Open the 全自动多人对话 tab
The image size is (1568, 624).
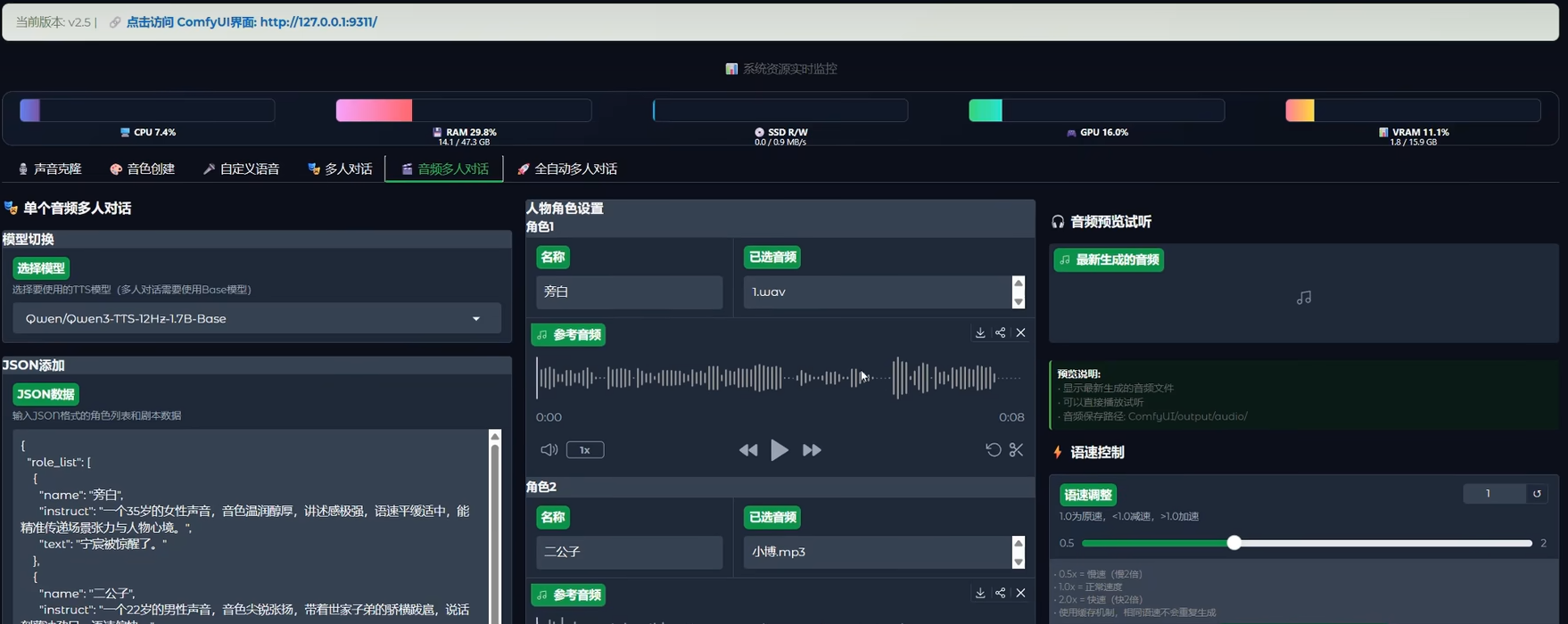(567, 168)
